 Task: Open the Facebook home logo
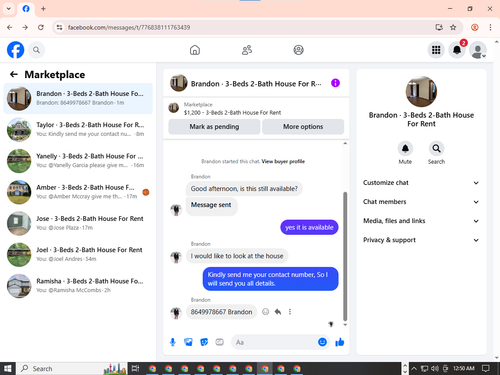tap(16, 50)
